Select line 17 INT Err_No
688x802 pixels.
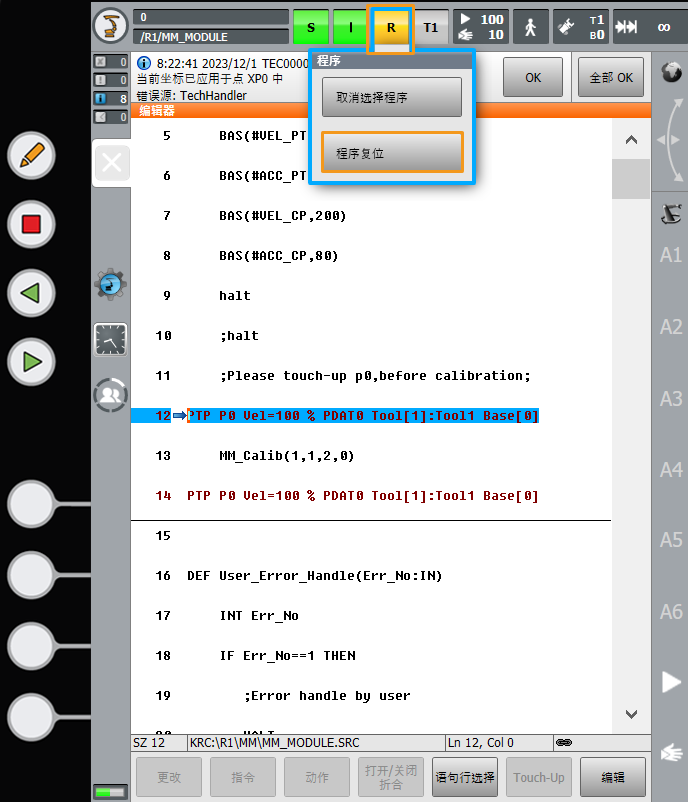pos(259,616)
